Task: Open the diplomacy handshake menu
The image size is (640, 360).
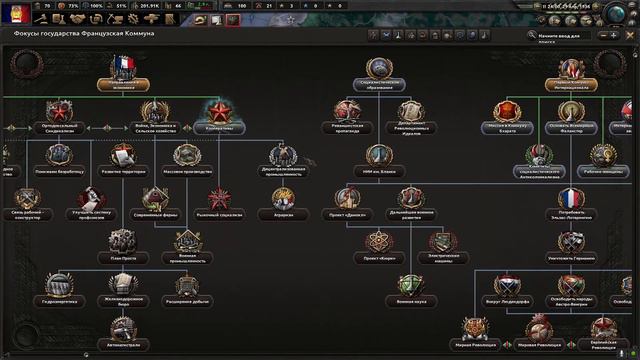Action: (x=77, y=19)
